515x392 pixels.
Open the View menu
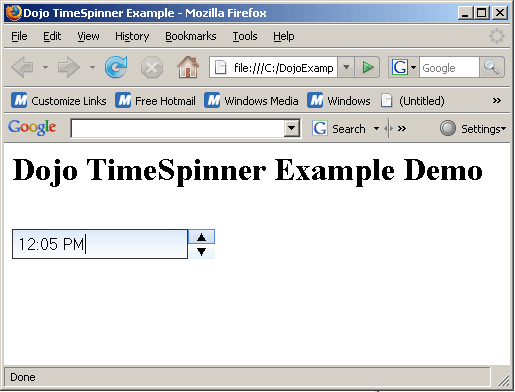click(88, 36)
